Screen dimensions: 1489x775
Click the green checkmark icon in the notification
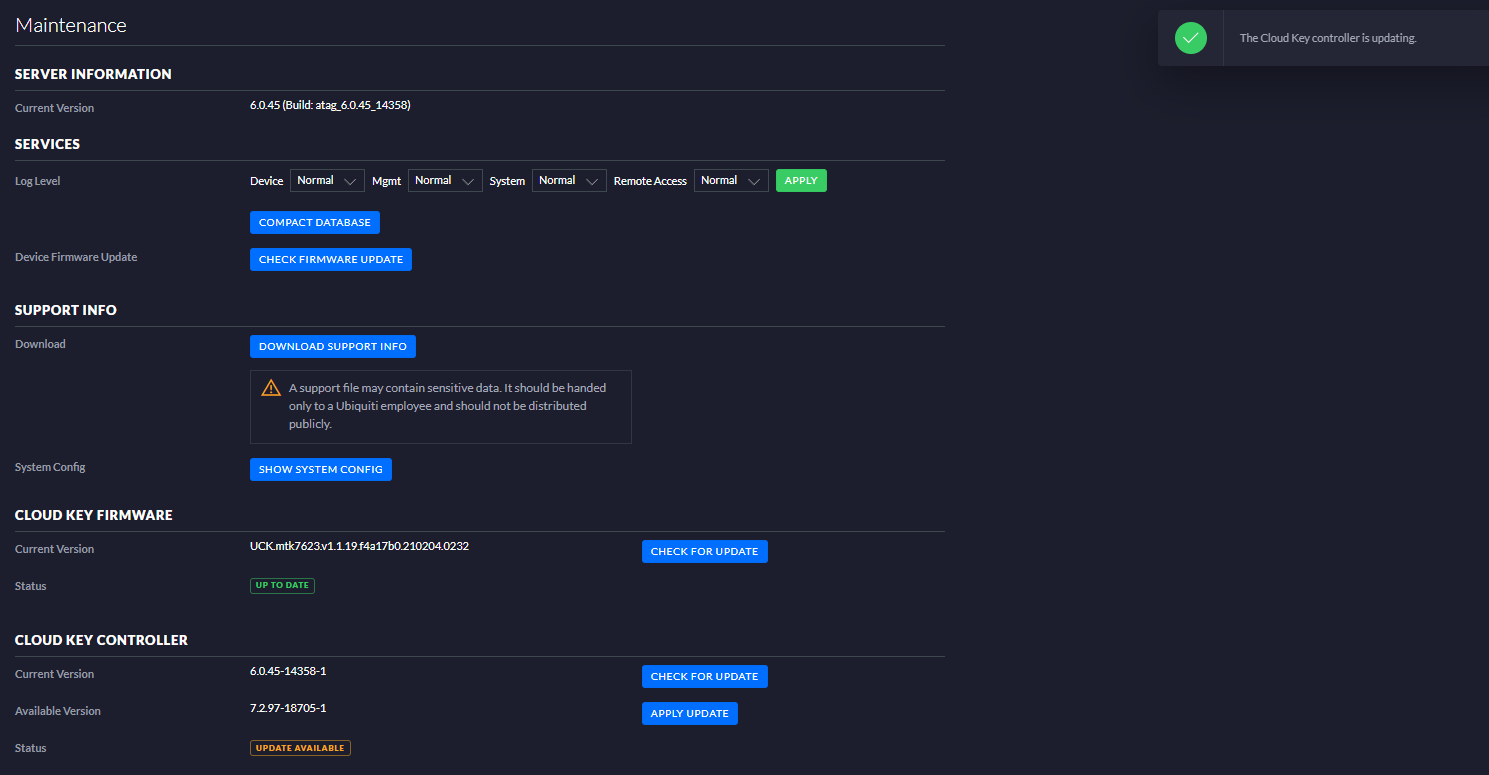(x=1190, y=38)
